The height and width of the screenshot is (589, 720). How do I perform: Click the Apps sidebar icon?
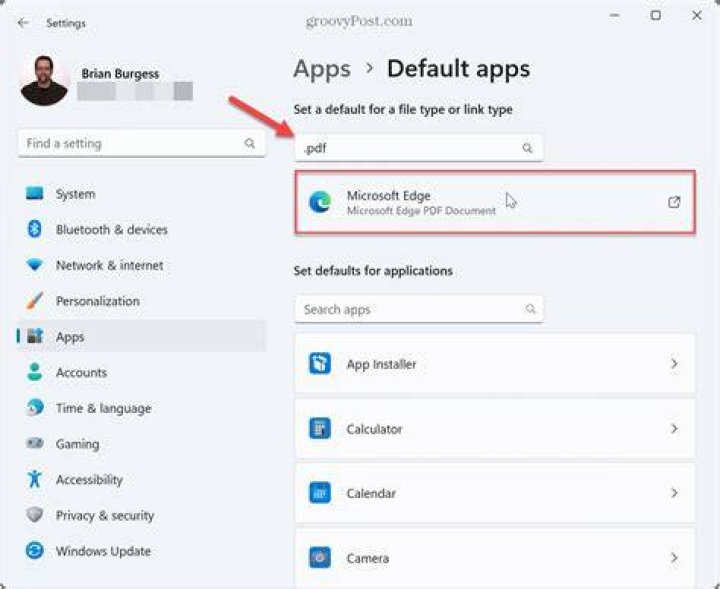(x=35, y=336)
